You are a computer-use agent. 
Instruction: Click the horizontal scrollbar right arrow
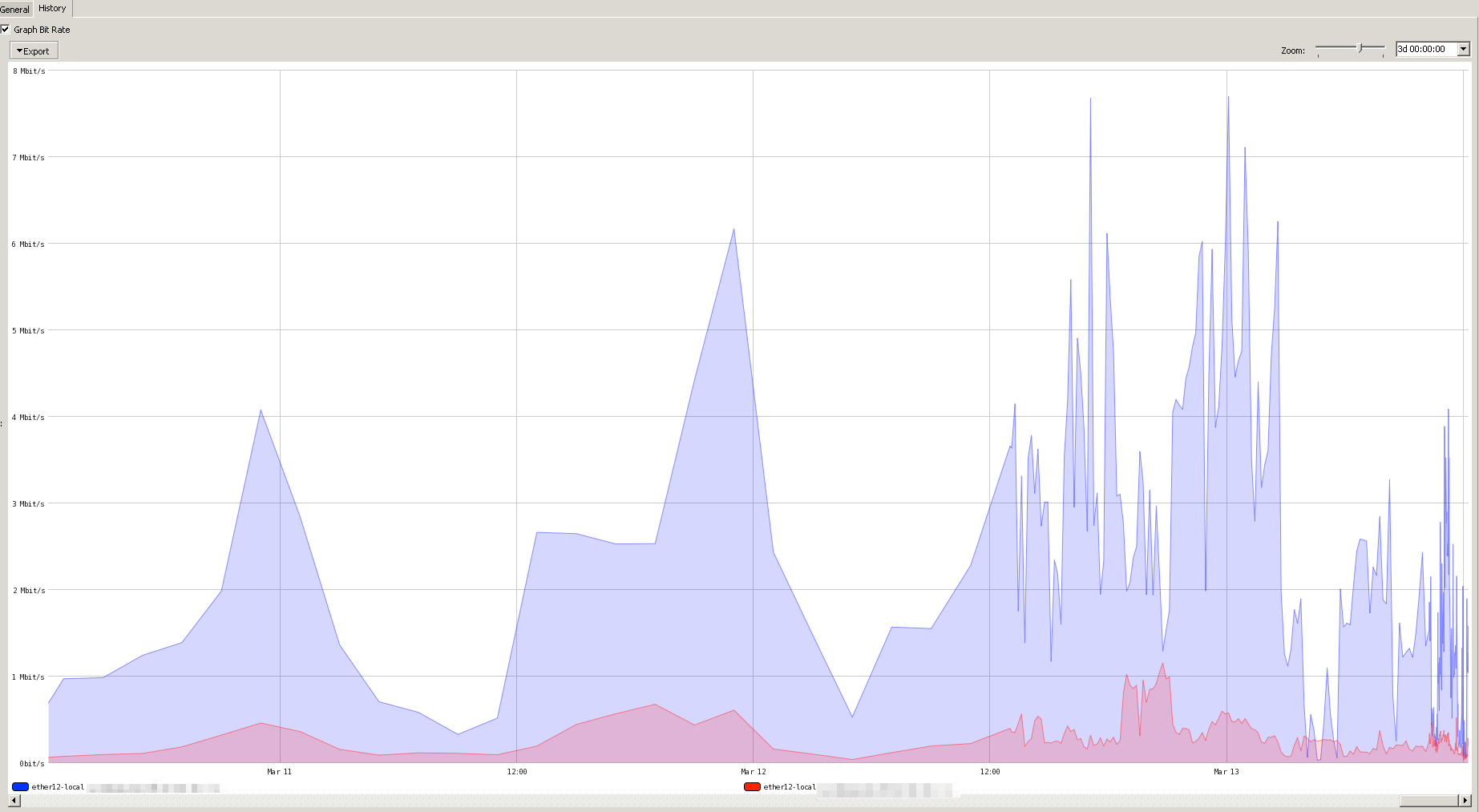1465,800
